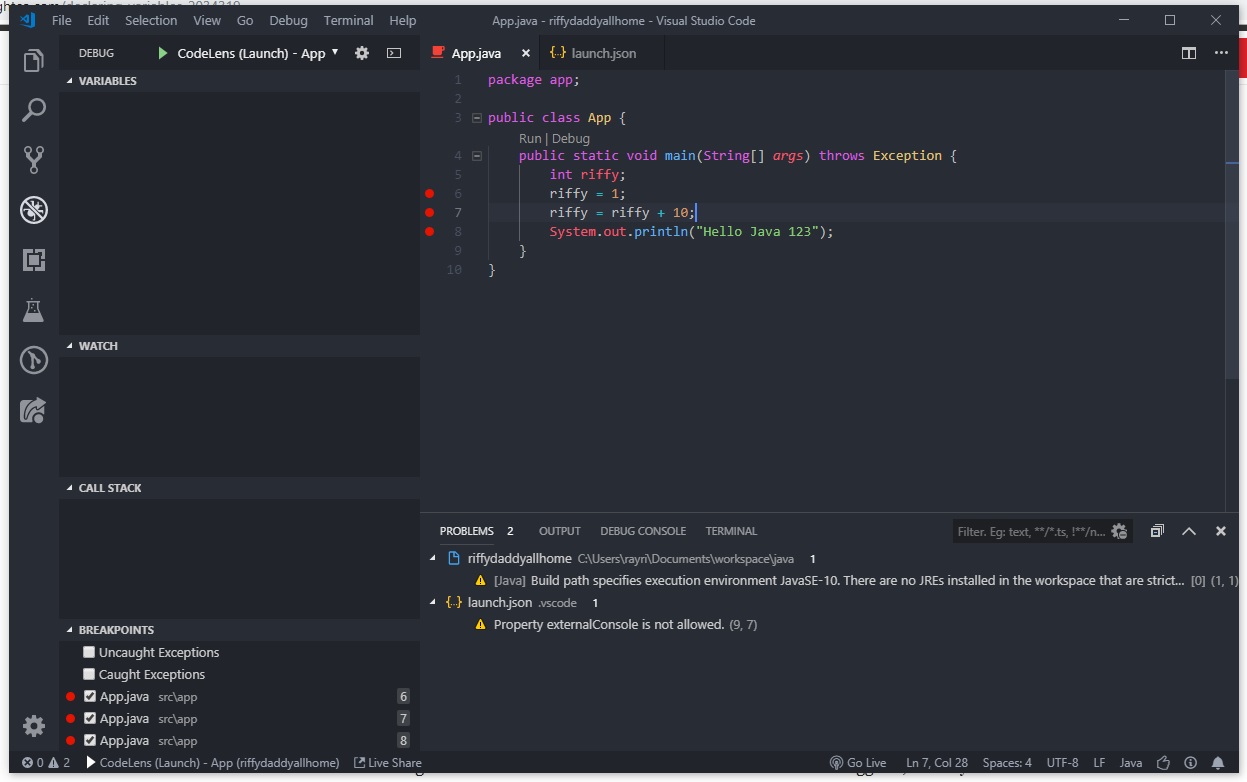Image resolution: width=1247 pixels, height=782 pixels.
Task: Open the Search view icon
Action: pyautogui.click(x=34, y=110)
